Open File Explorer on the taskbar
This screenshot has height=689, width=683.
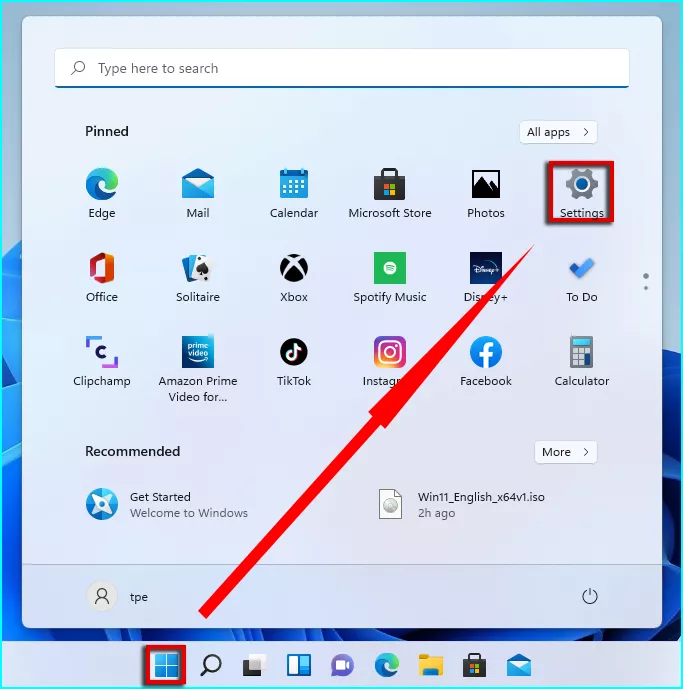(x=431, y=665)
